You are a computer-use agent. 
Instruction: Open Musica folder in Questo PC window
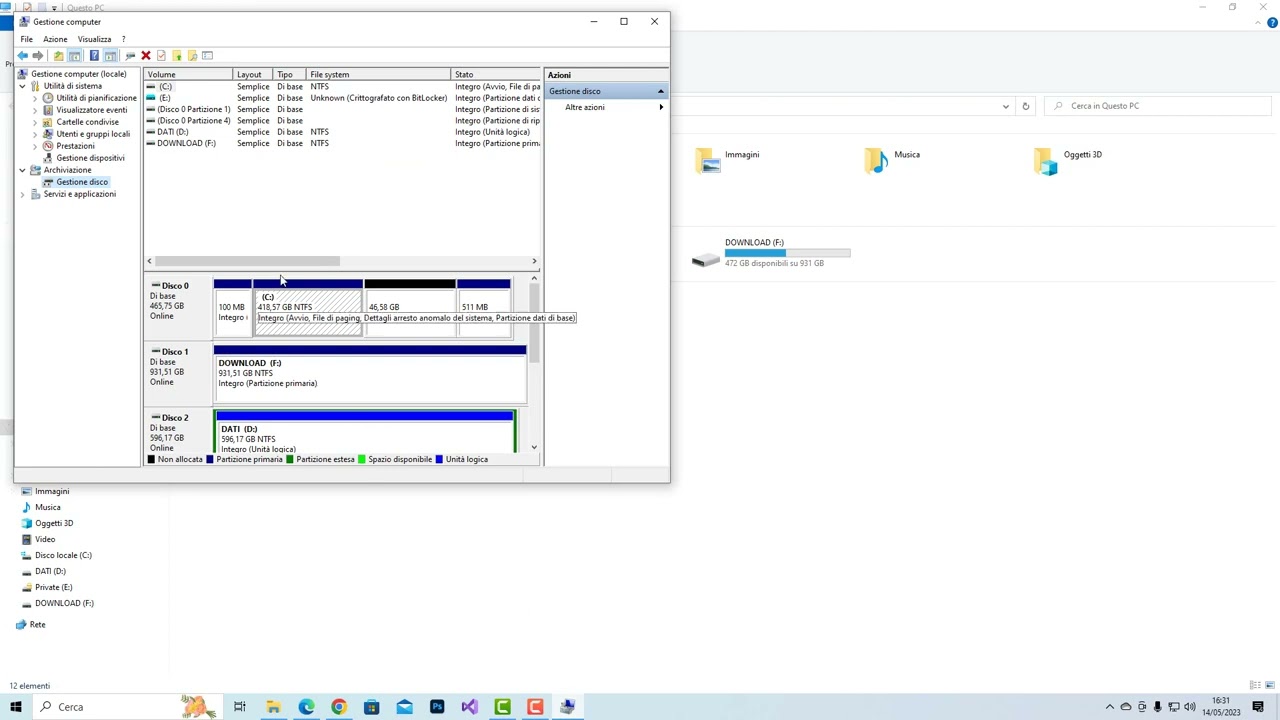(x=893, y=160)
